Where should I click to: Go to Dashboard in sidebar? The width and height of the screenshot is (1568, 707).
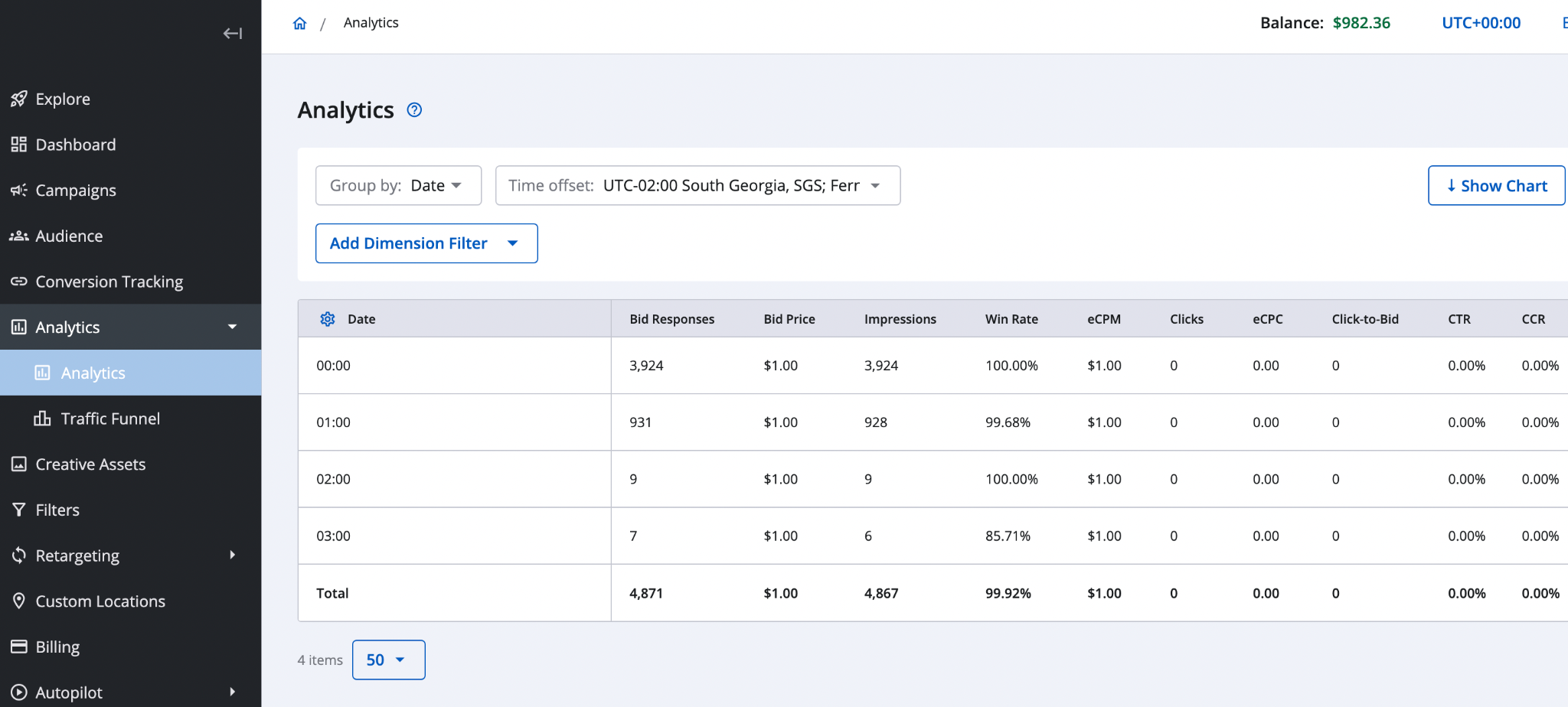(x=130, y=145)
